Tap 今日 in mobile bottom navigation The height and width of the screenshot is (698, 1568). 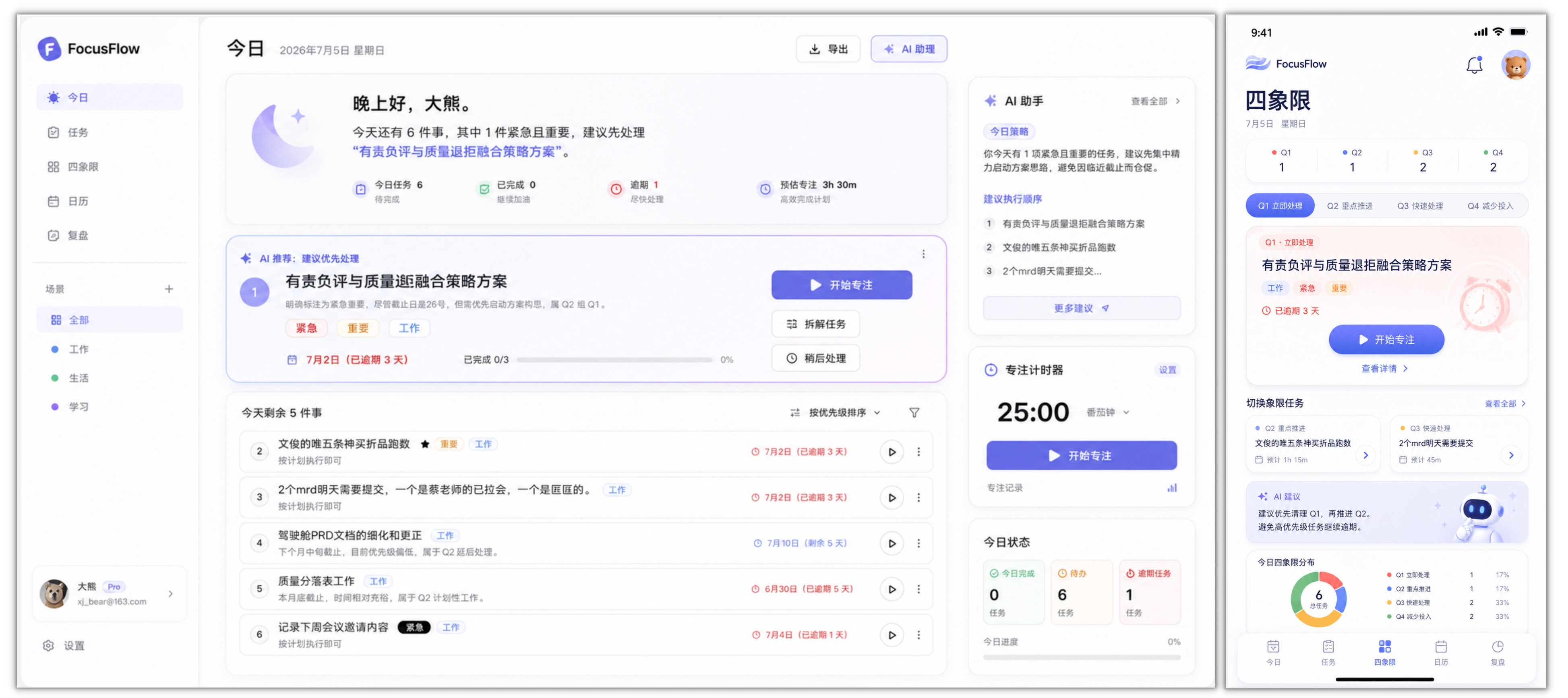click(1273, 653)
